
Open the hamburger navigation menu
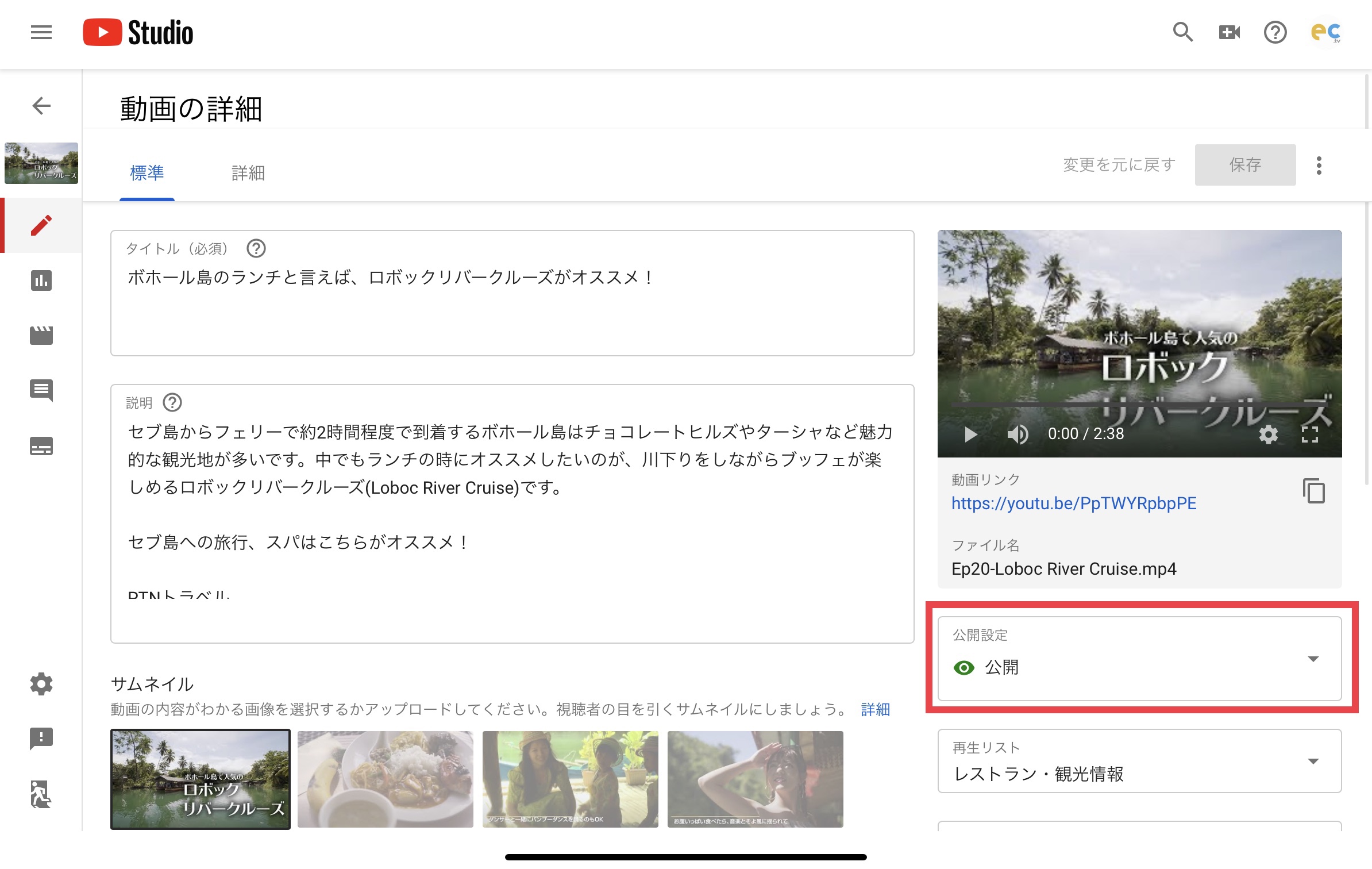(x=41, y=32)
